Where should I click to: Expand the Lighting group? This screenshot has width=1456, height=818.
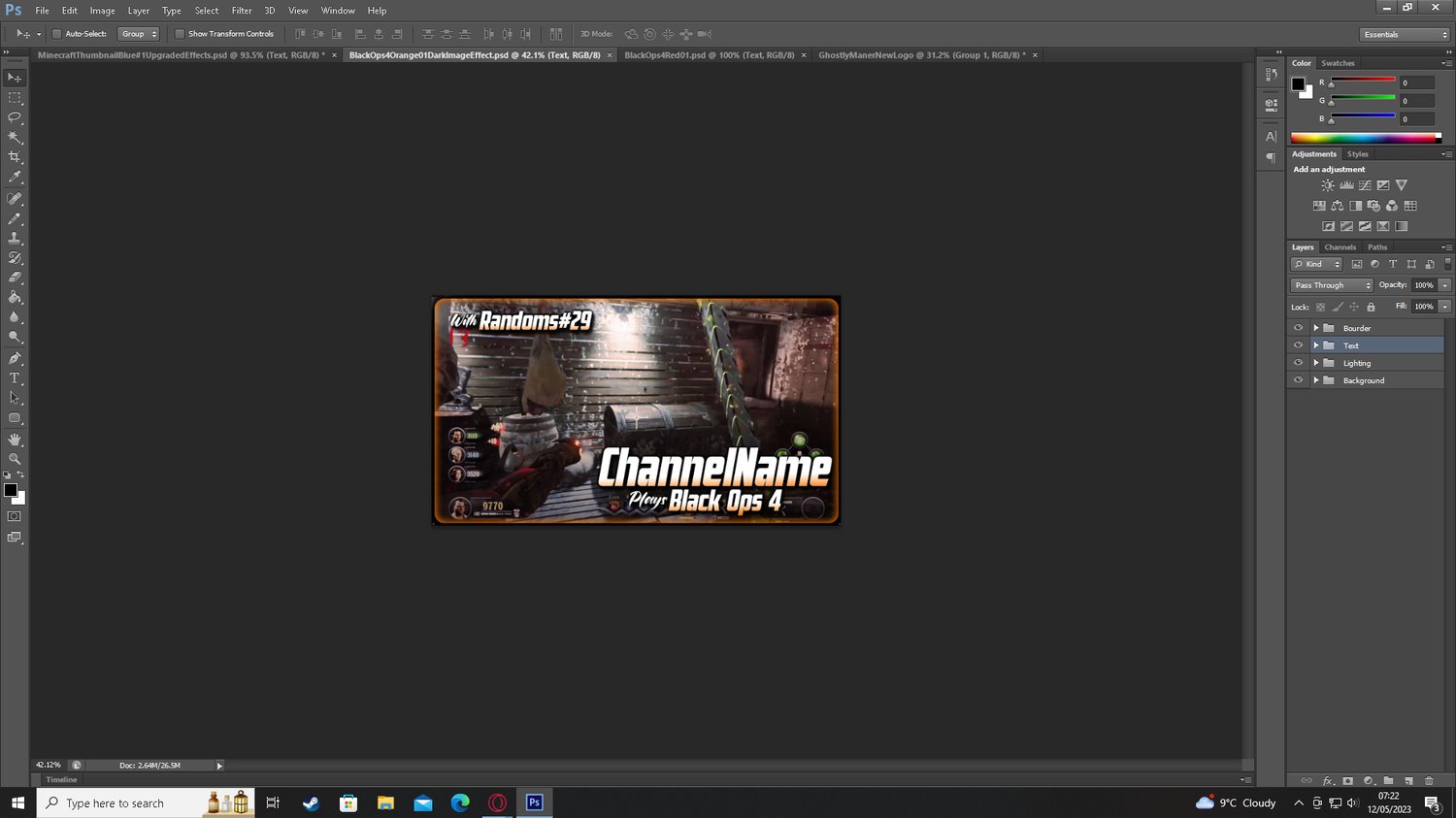[x=1316, y=363]
